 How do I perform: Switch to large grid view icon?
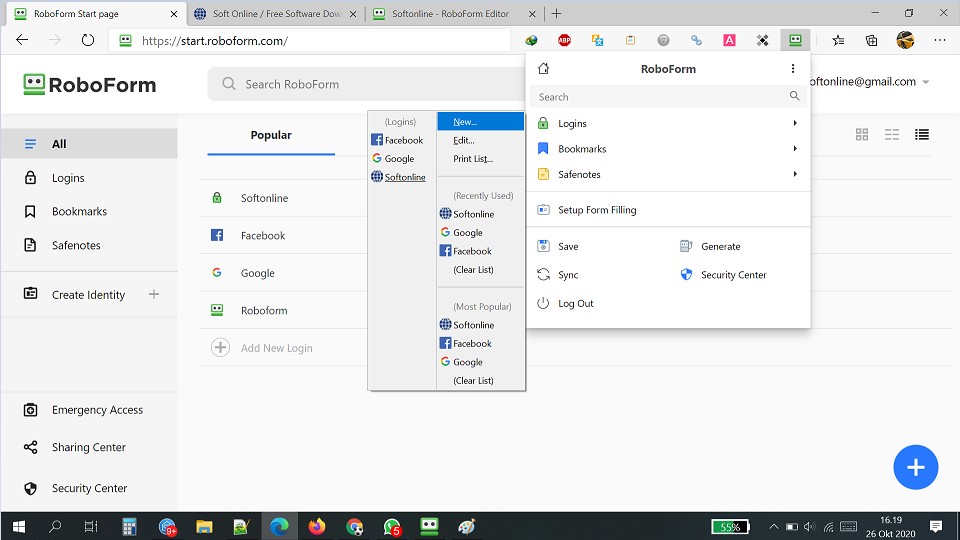[862, 135]
